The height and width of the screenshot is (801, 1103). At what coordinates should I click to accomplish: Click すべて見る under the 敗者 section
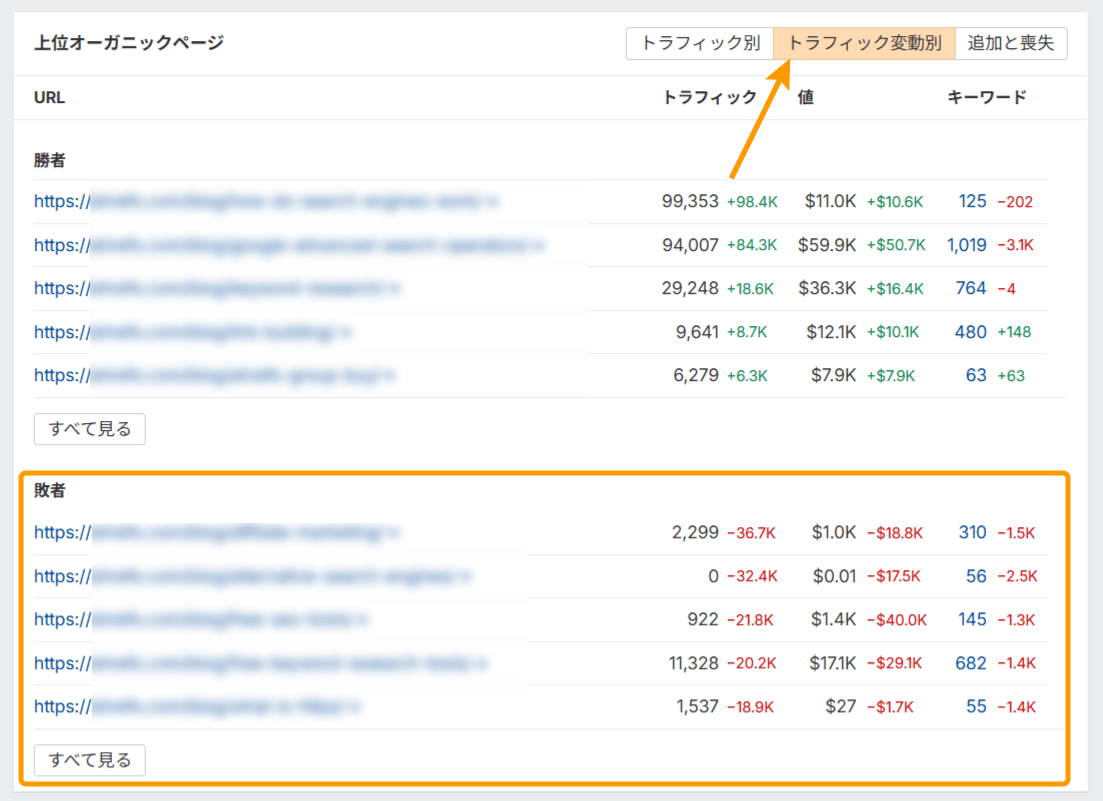[x=89, y=760]
